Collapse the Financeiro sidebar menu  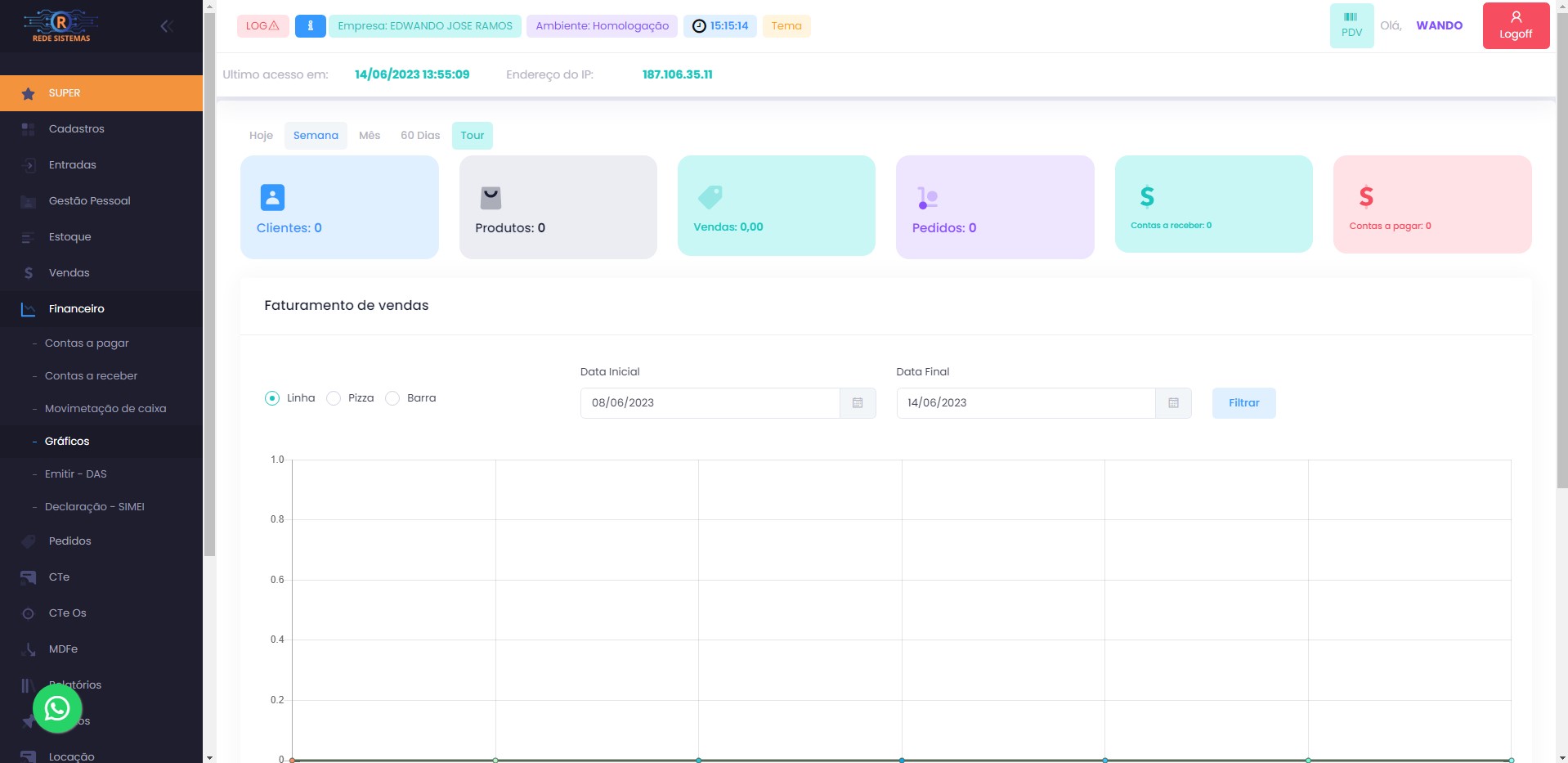pos(76,309)
